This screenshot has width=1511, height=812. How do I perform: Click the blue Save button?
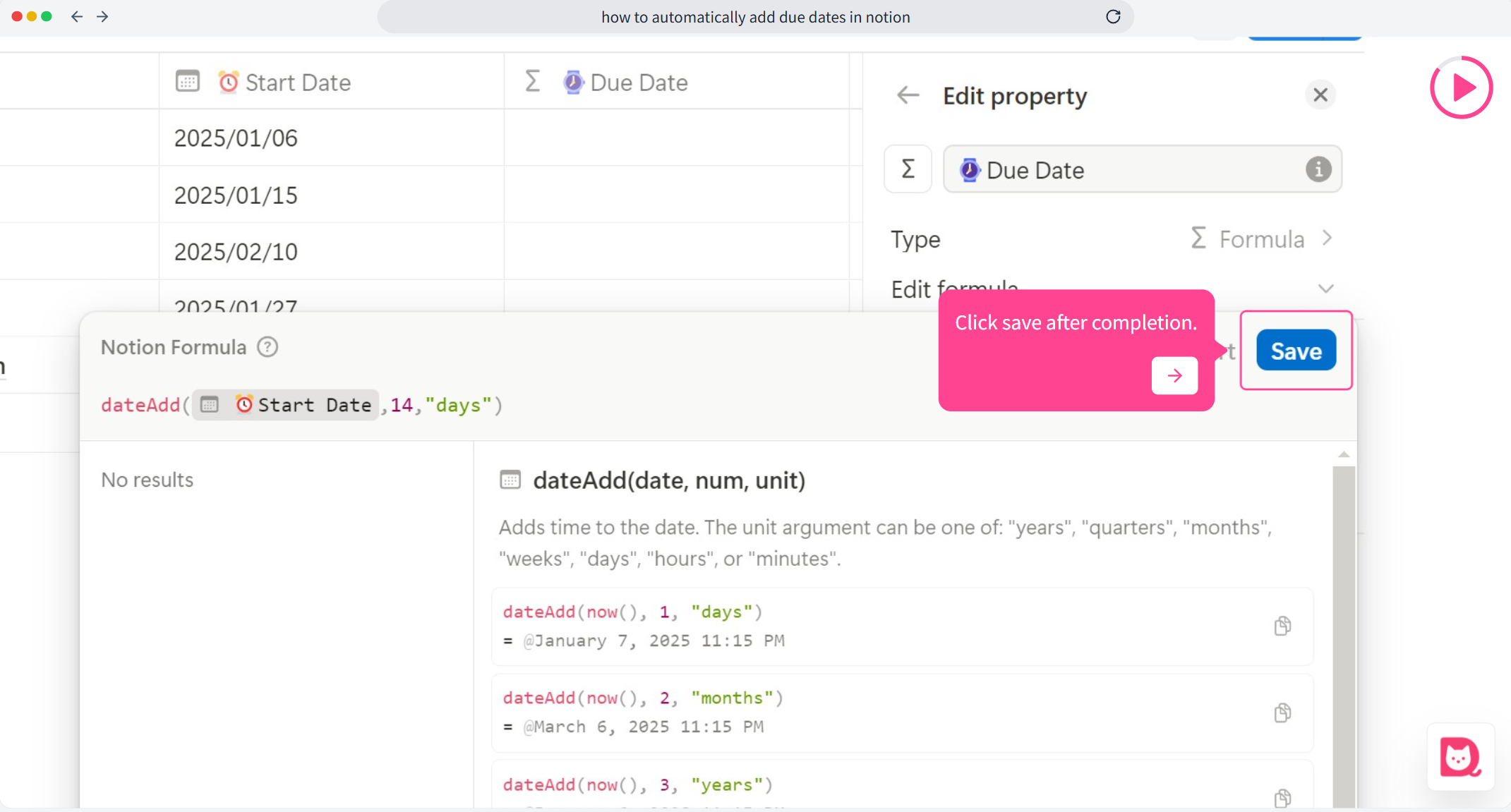(x=1296, y=351)
